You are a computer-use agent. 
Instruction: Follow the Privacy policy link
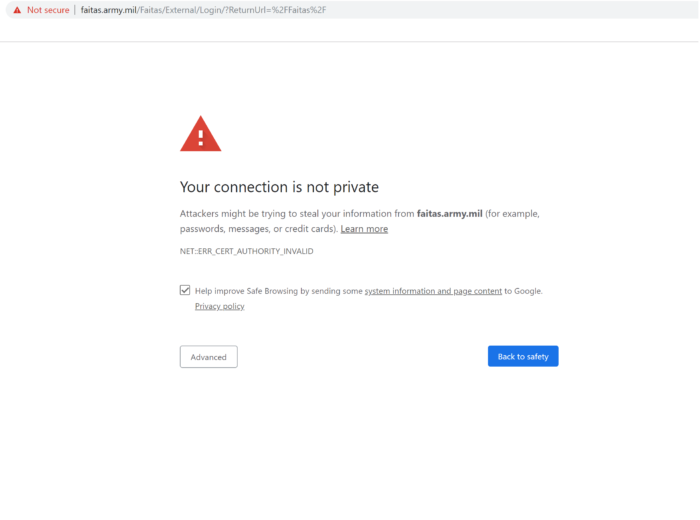[219, 306]
